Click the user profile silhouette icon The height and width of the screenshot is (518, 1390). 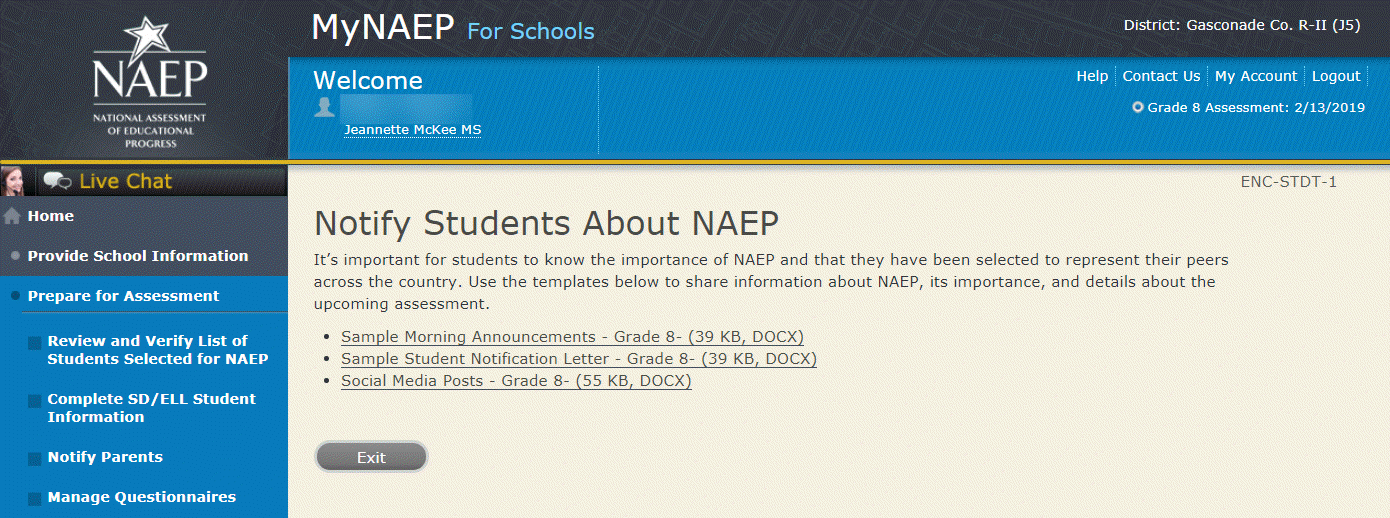click(x=324, y=106)
